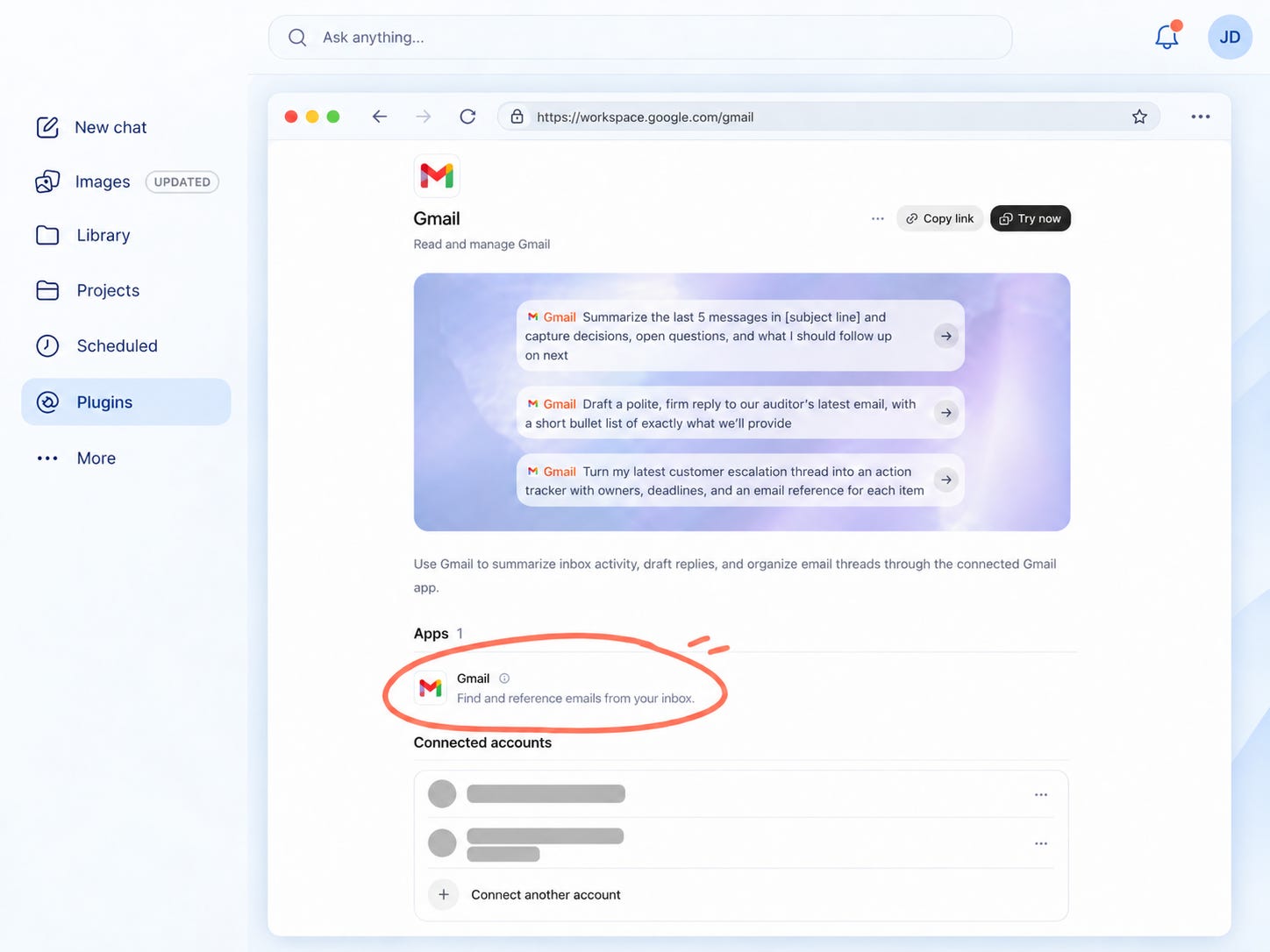Open the browser three-dots menu

click(1201, 117)
